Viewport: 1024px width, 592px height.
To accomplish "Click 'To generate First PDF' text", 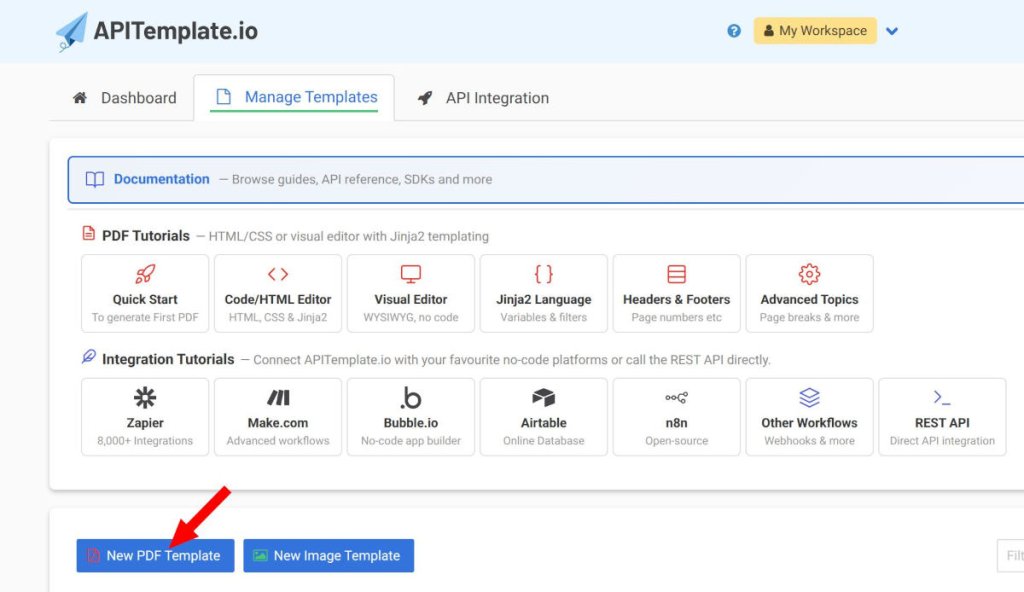I will pyautogui.click(x=145, y=318).
